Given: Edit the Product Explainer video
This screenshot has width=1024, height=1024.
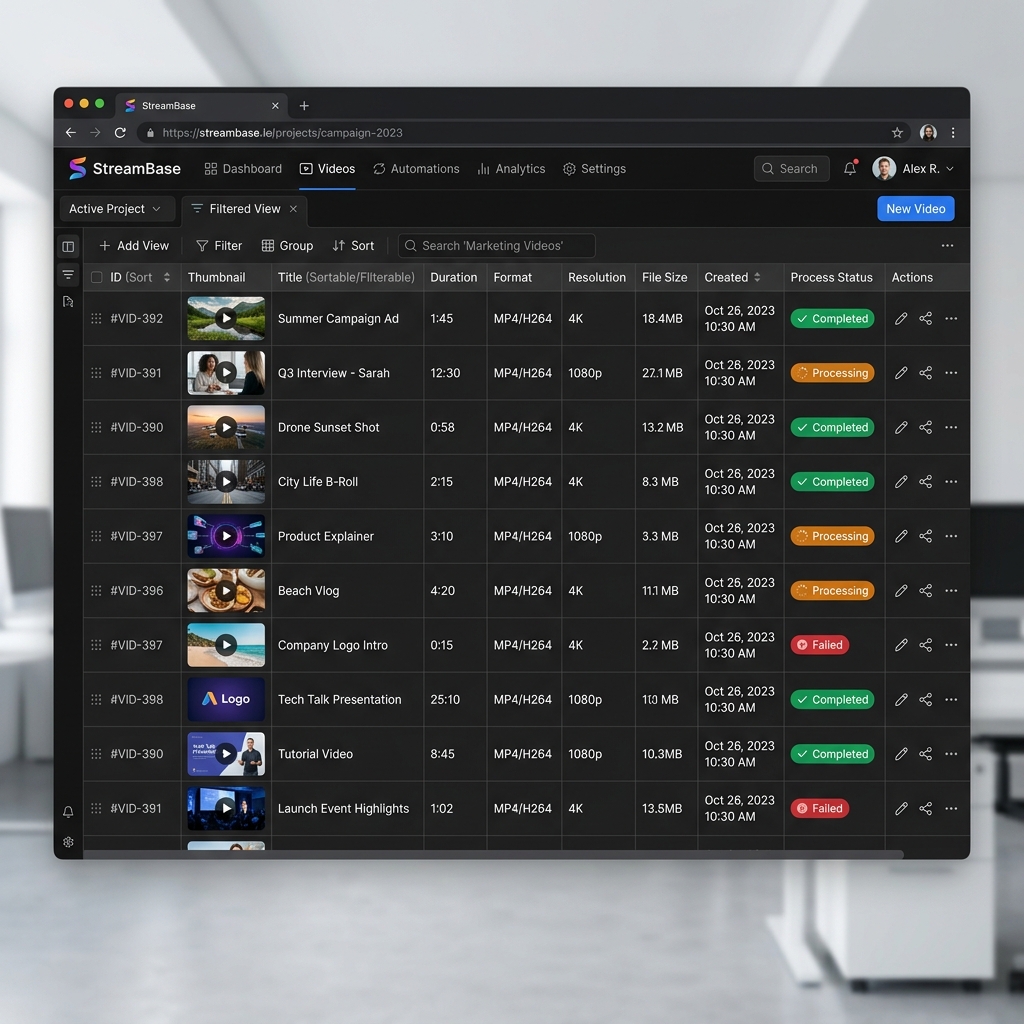Looking at the screenshot, I should click(901, 536).
